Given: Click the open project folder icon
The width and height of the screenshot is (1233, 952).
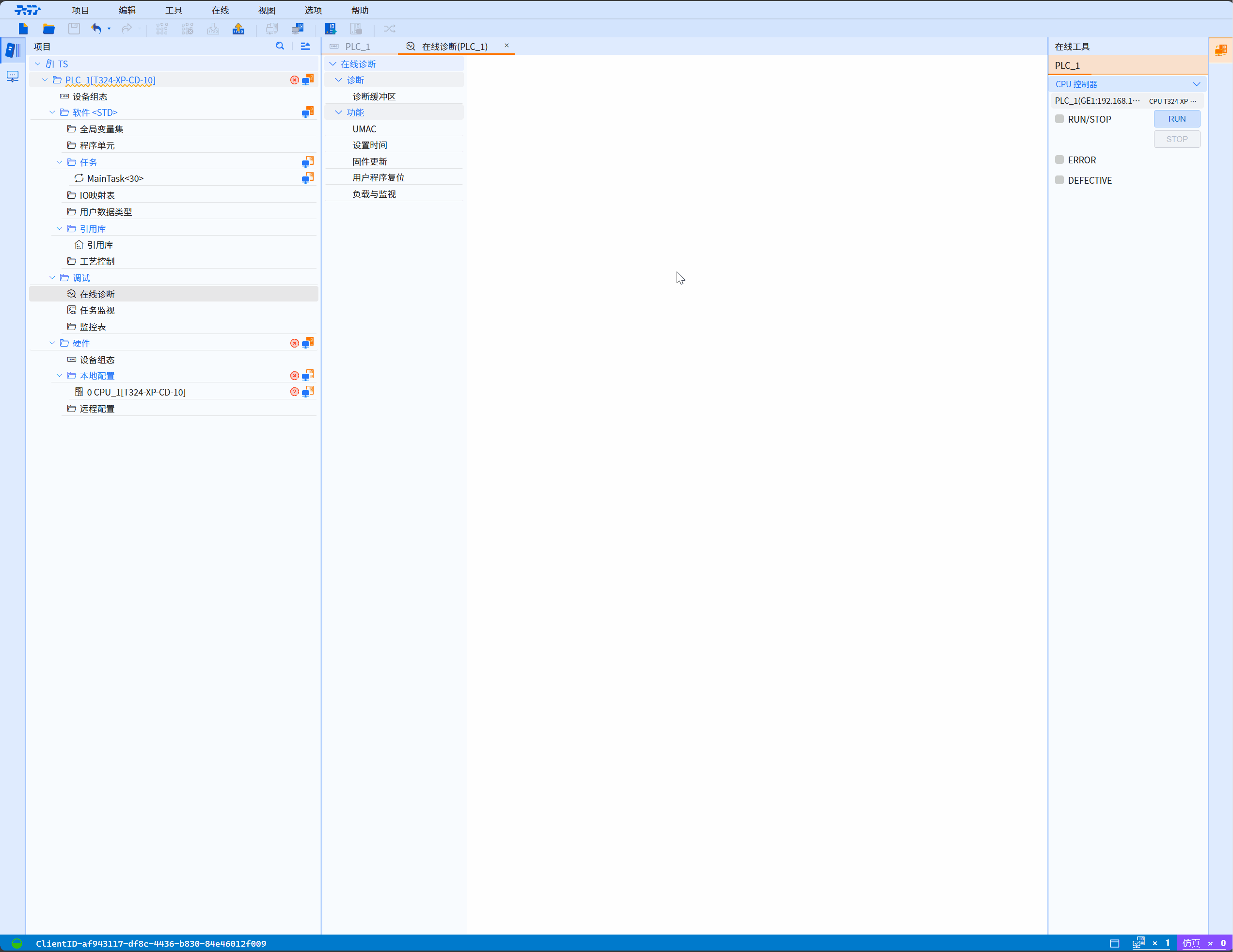Looking at the screenshot, I should [x=48, y=28].
